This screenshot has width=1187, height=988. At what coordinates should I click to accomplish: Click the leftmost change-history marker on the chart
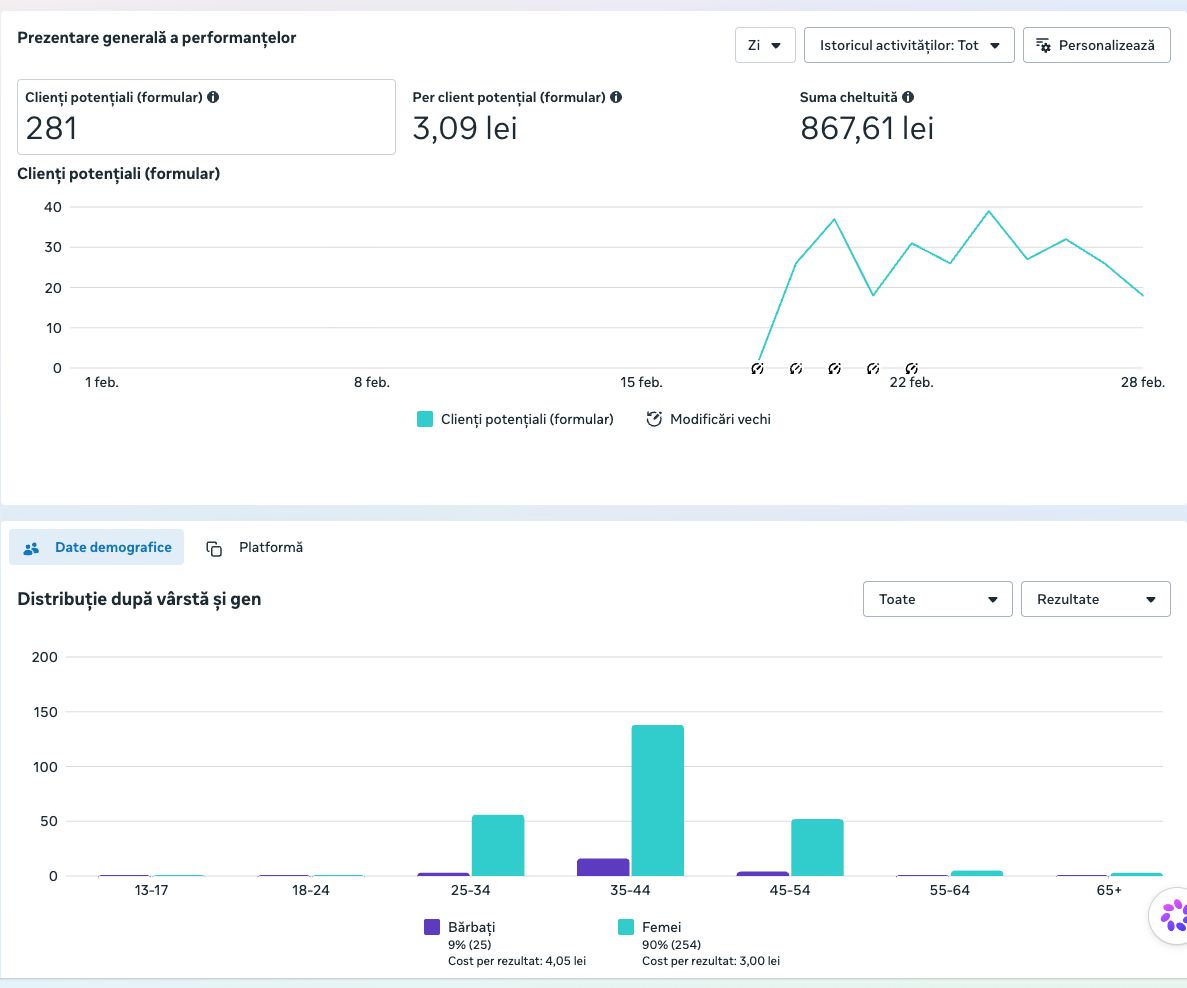click(x=757, y=369)
